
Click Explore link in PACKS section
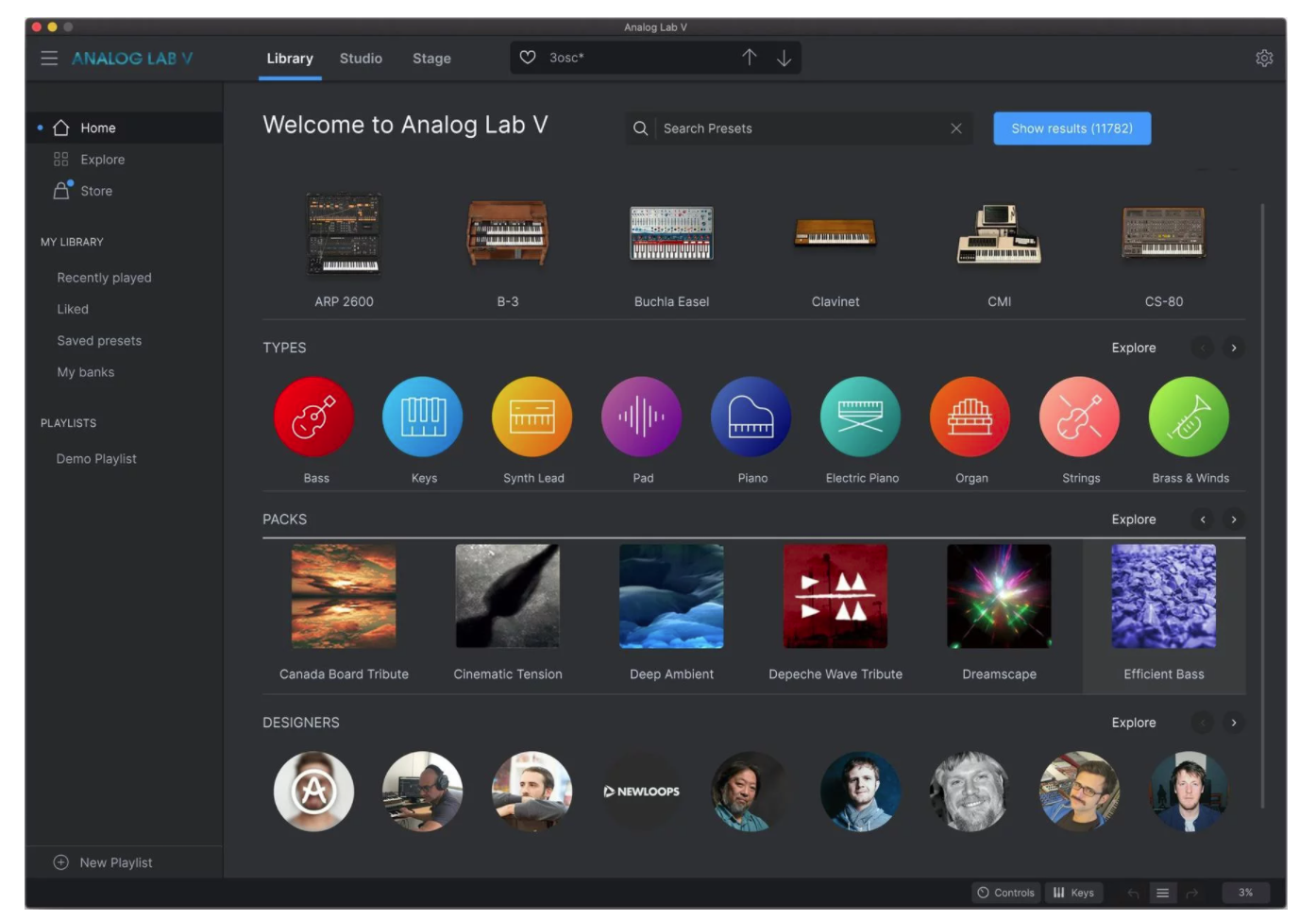1134,520
